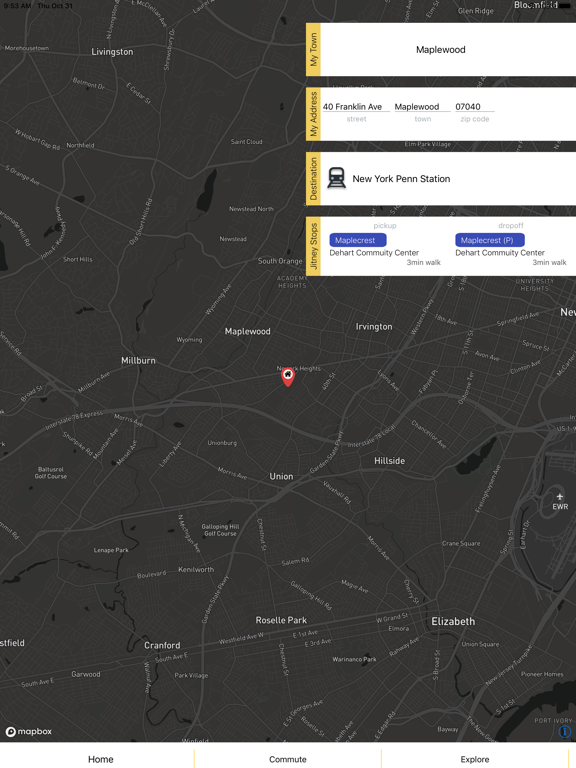
Task: Edit the zip code field 07040
Action: pyautogui.click(x=474, y=106)
